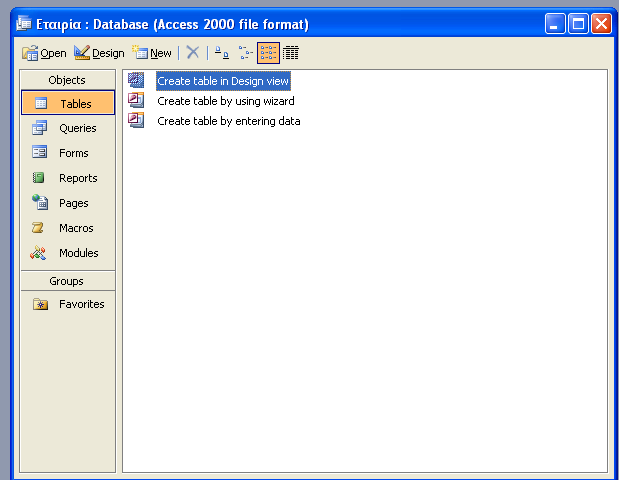The width and height of the screenshot is (619, 480).
Task: Minimize the Database window
Action: click(555, 24)
